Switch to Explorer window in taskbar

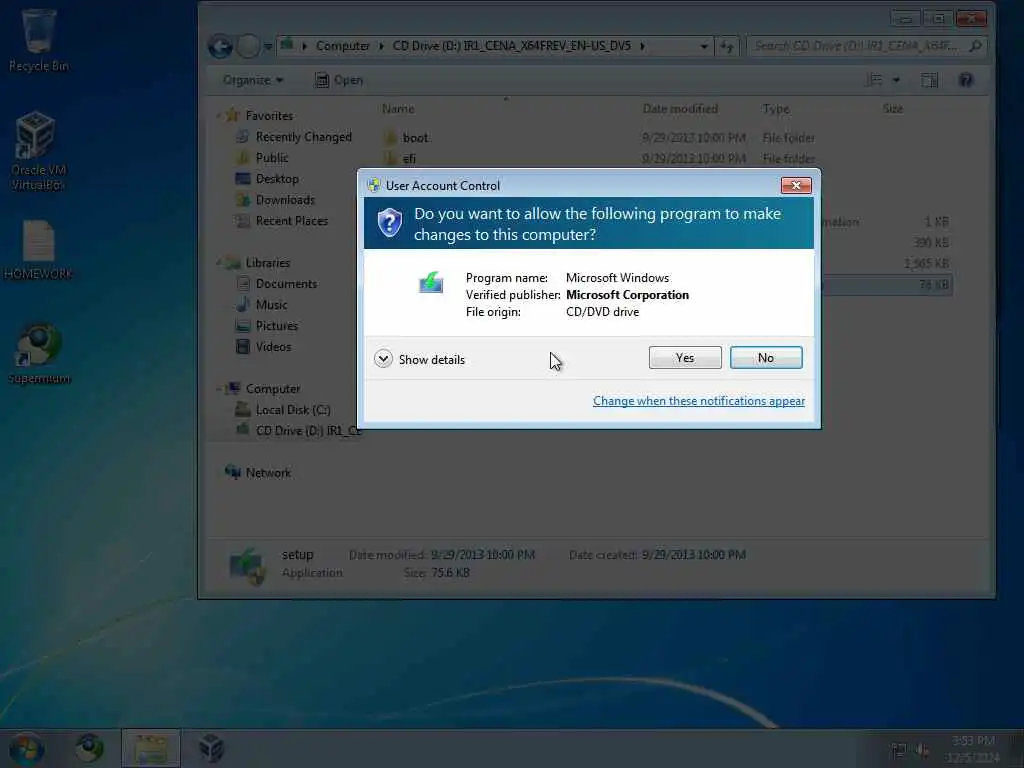point(151,749)
